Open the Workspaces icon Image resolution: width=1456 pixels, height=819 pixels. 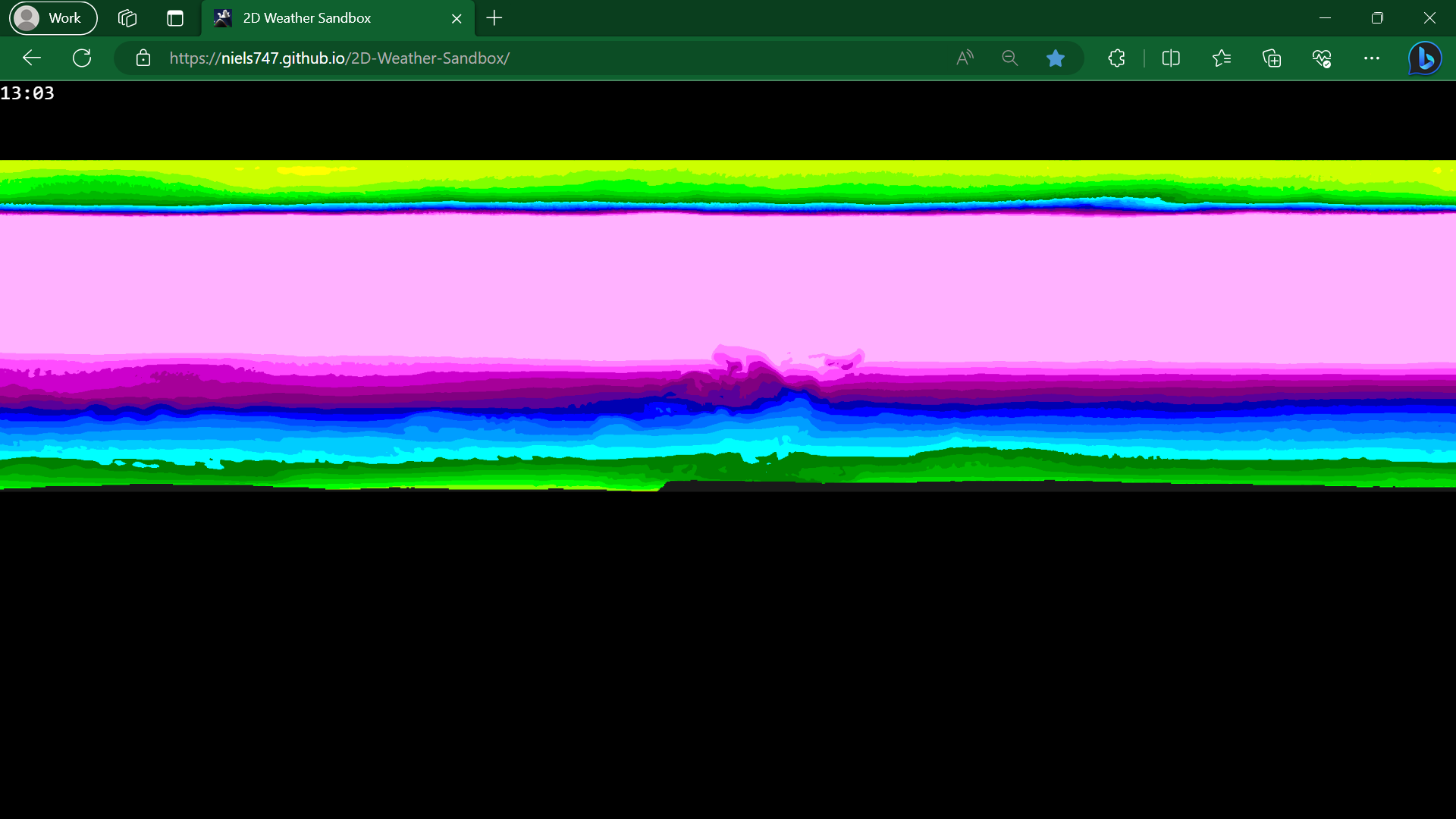click(127, 18)
